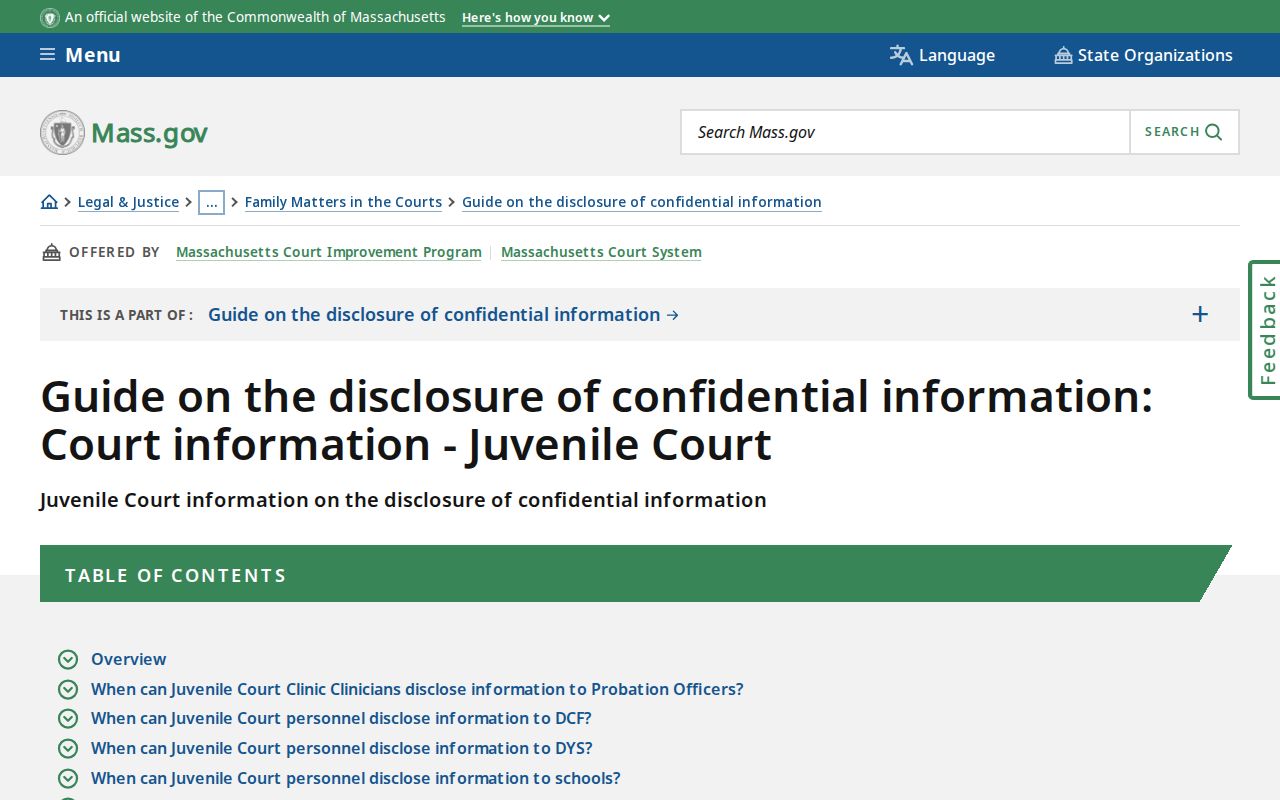The width and height of the screenshot is (1280, 800).
Task: Open the State Organizations menu
Action: click(1143, 55)
